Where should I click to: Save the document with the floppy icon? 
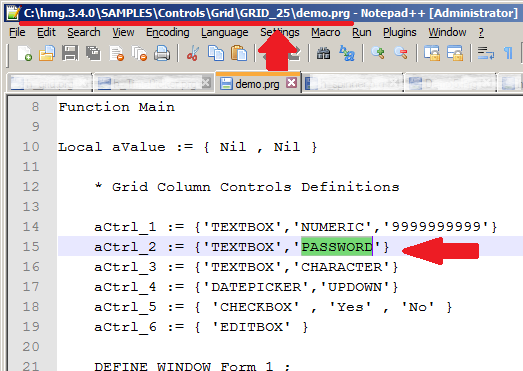click(x=70, y=53)
